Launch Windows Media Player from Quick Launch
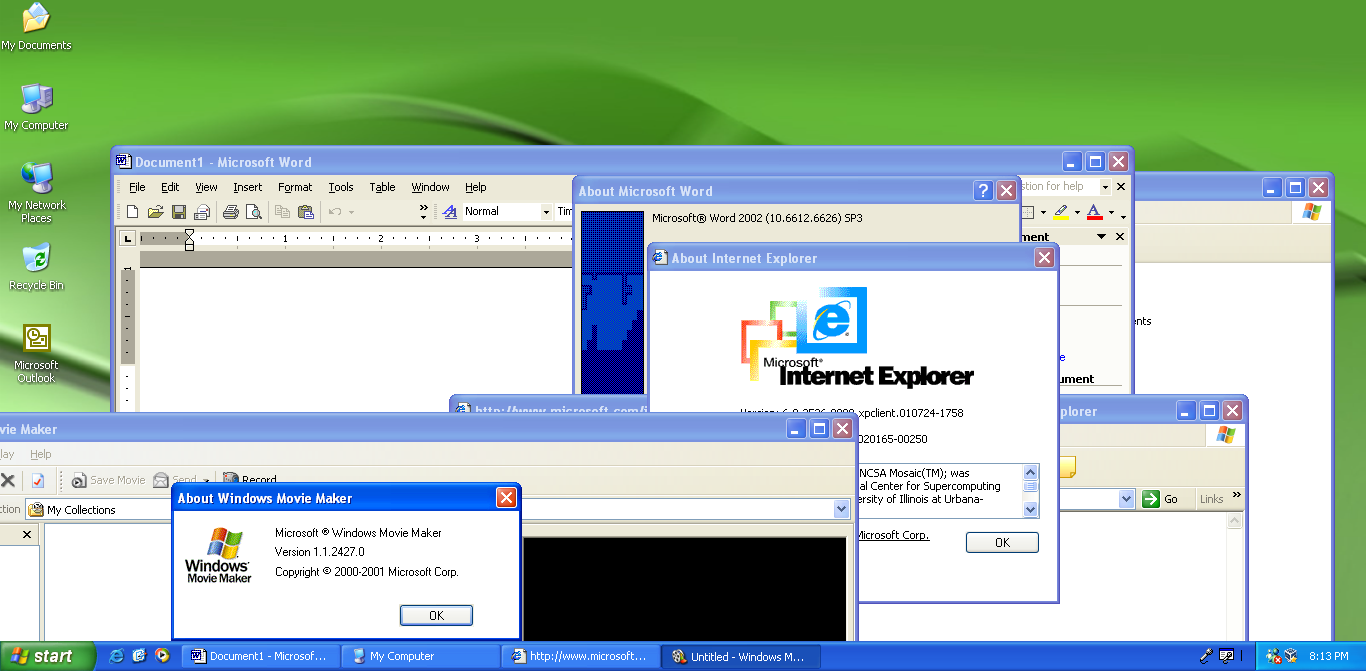The height and width of the screenshot is (671, 1366). [x=162, y=656]
